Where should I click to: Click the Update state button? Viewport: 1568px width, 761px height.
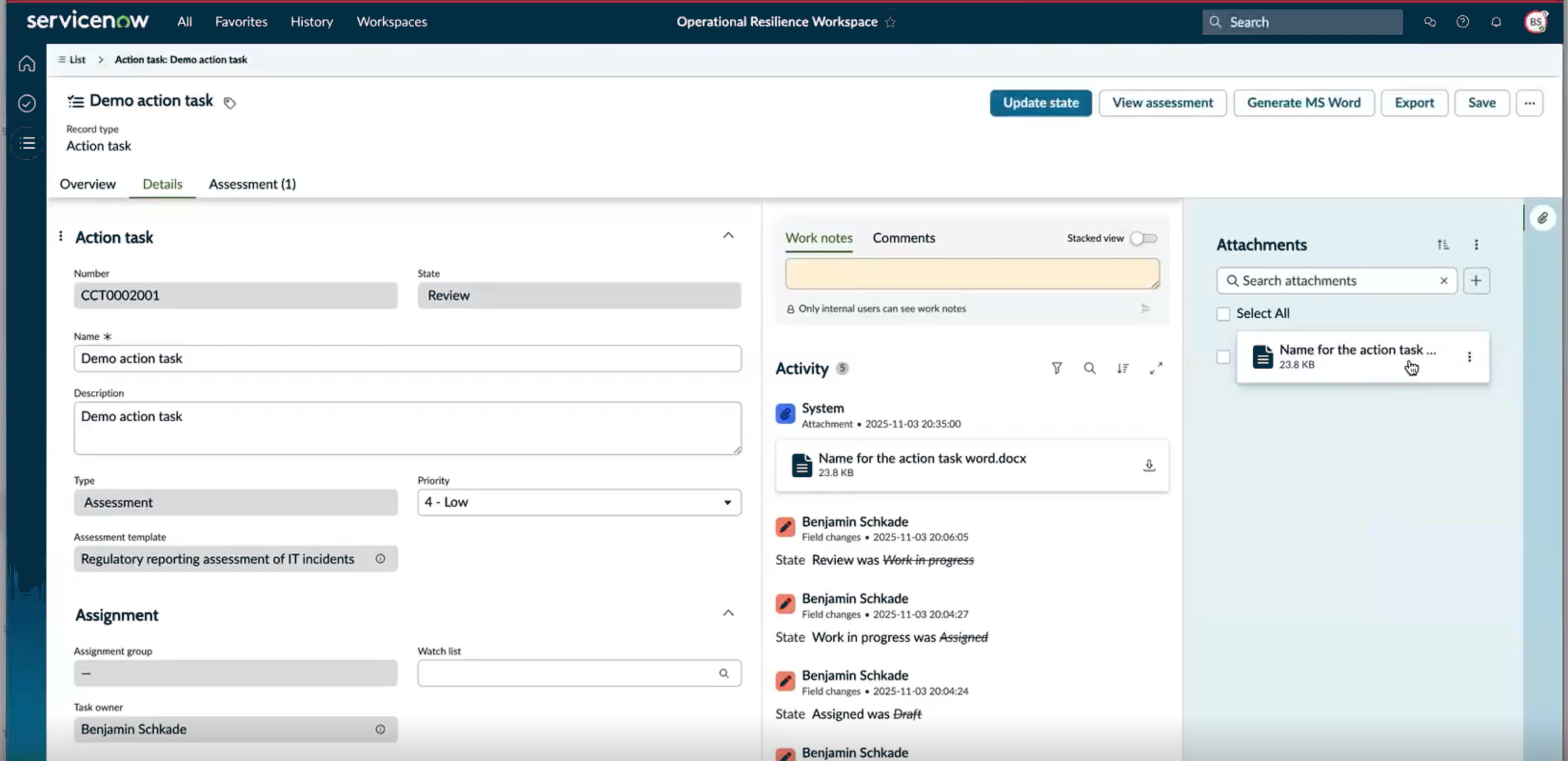[x=1040, y=103]
